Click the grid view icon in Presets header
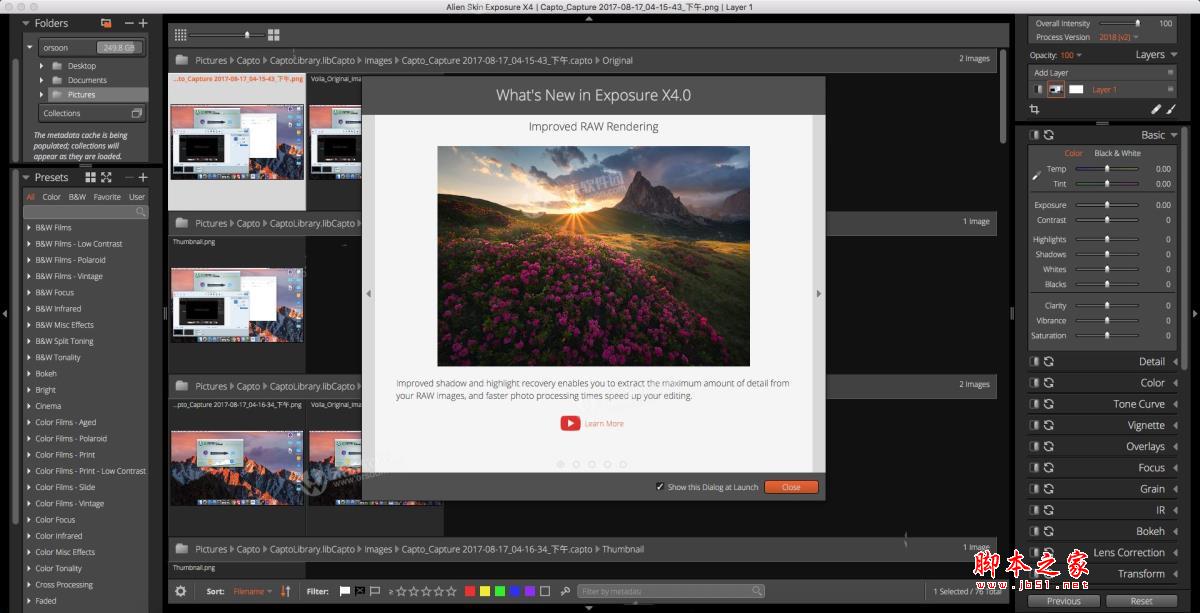The image size is (1200, 613). click(90, 177)
